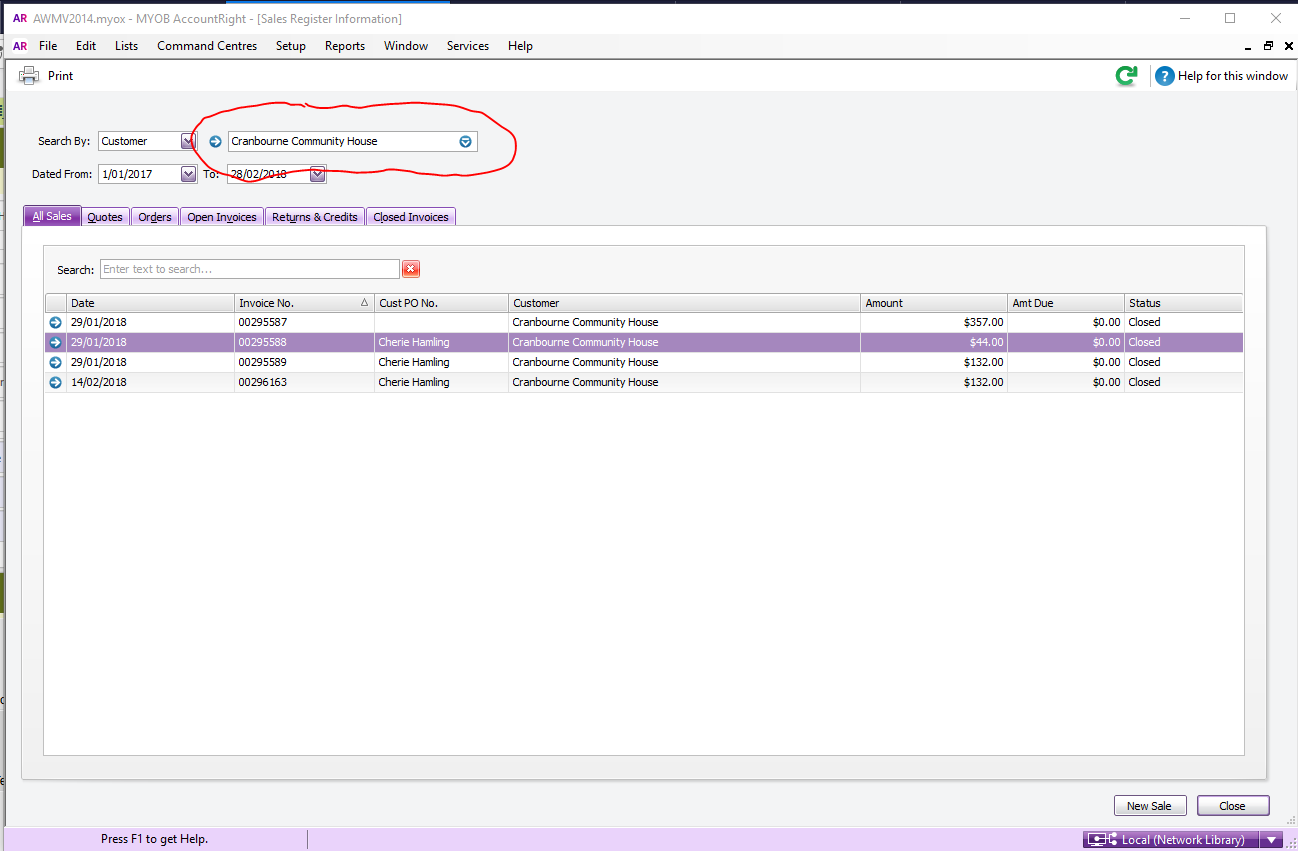Viewport: 1298px width, 851px height.
Task: Expand the Local (Network Library) status dropdown
Action: point(1270,840)
